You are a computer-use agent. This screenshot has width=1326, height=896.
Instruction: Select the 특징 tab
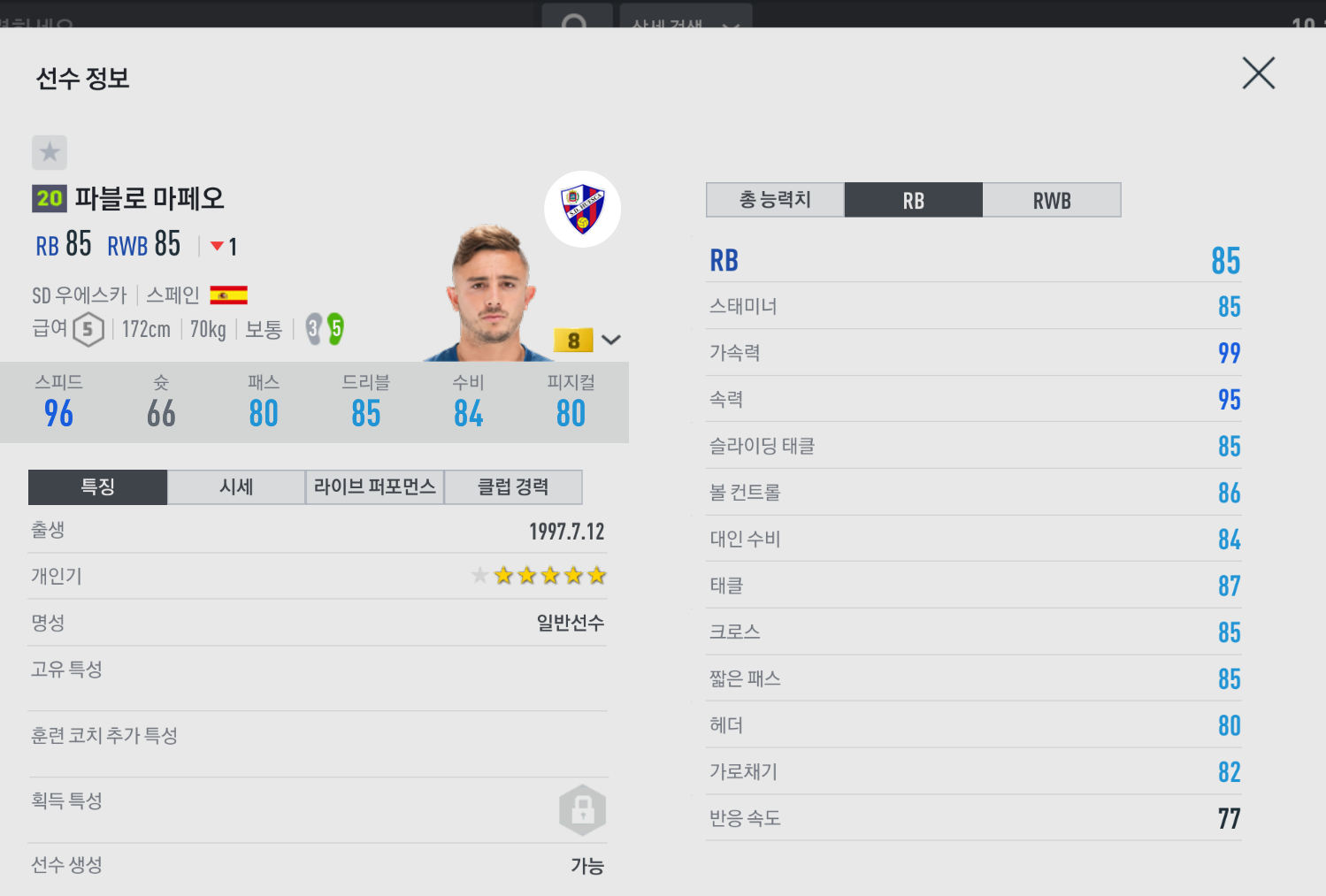click(x=97, y=487)
